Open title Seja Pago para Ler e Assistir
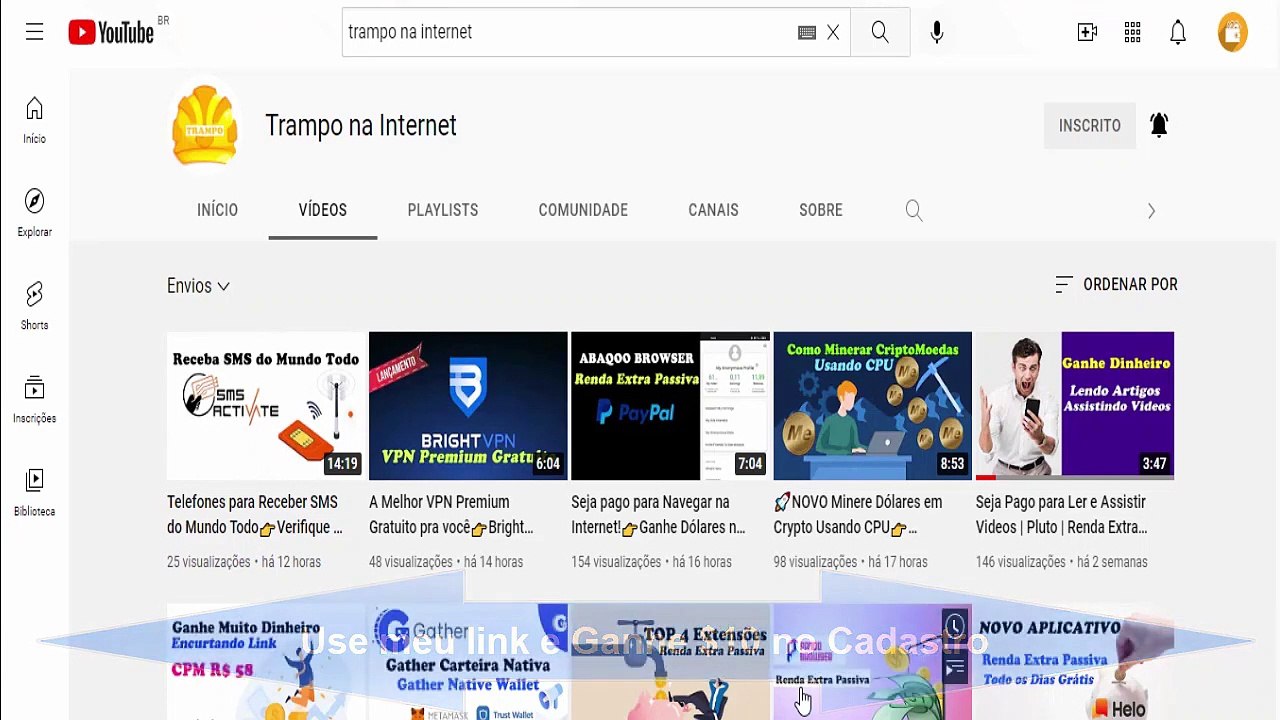Screen dimensions: 1280x720 (x=1062, y=515)
